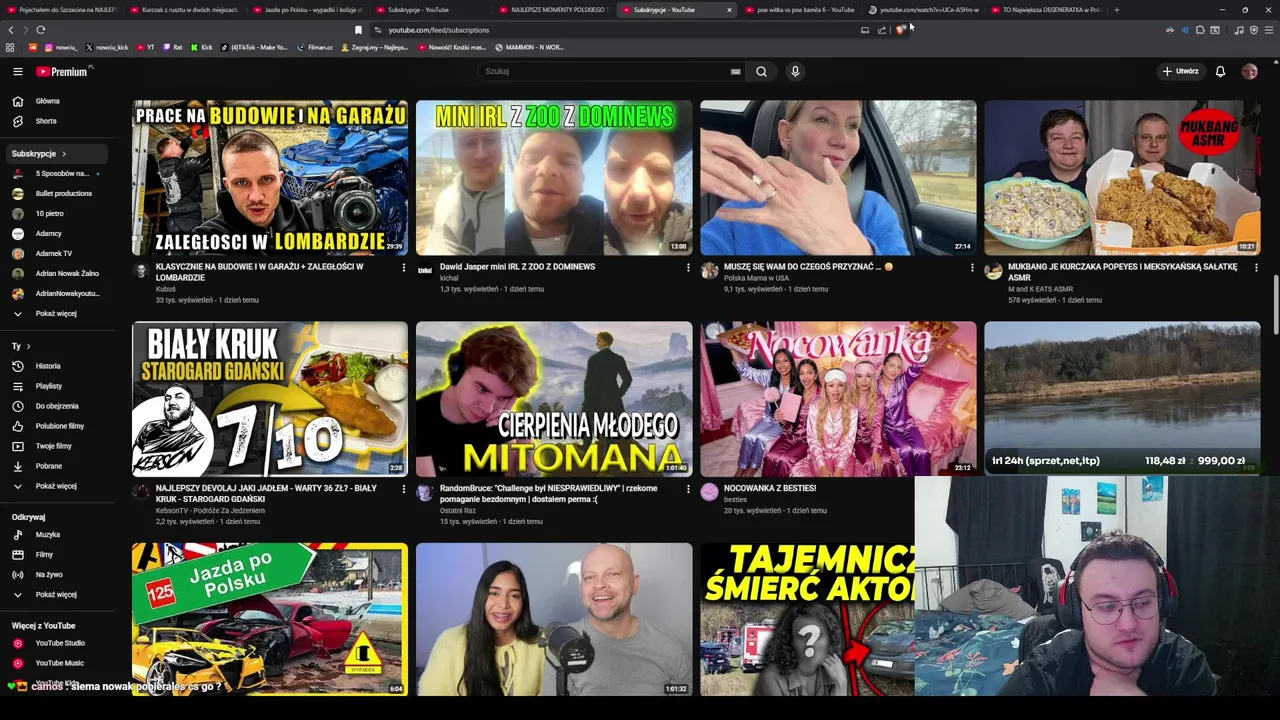
Task: Close the active Subskrypcje tab
Action: coord(729,10)
